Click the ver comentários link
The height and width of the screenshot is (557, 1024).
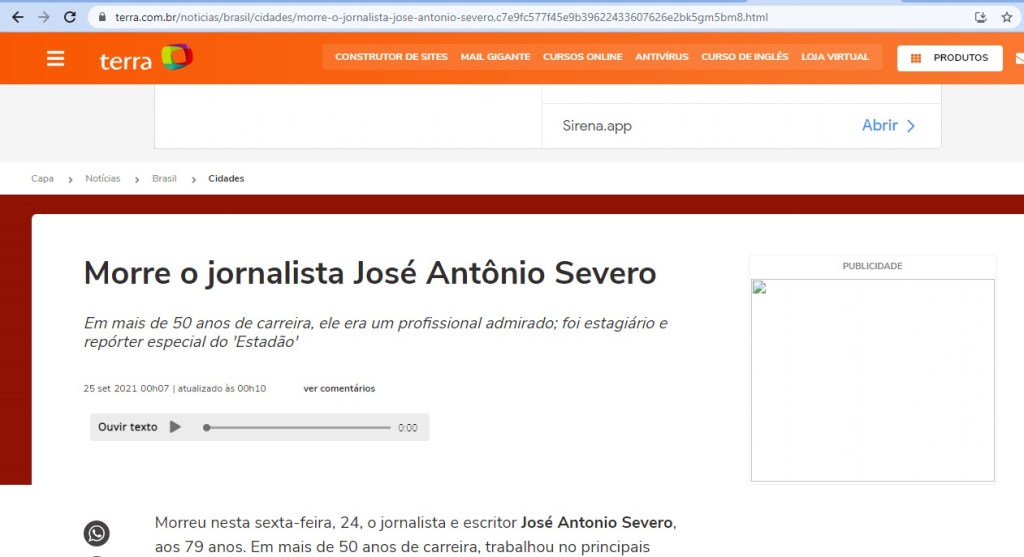pyautogui.click(x=339, y=389)
